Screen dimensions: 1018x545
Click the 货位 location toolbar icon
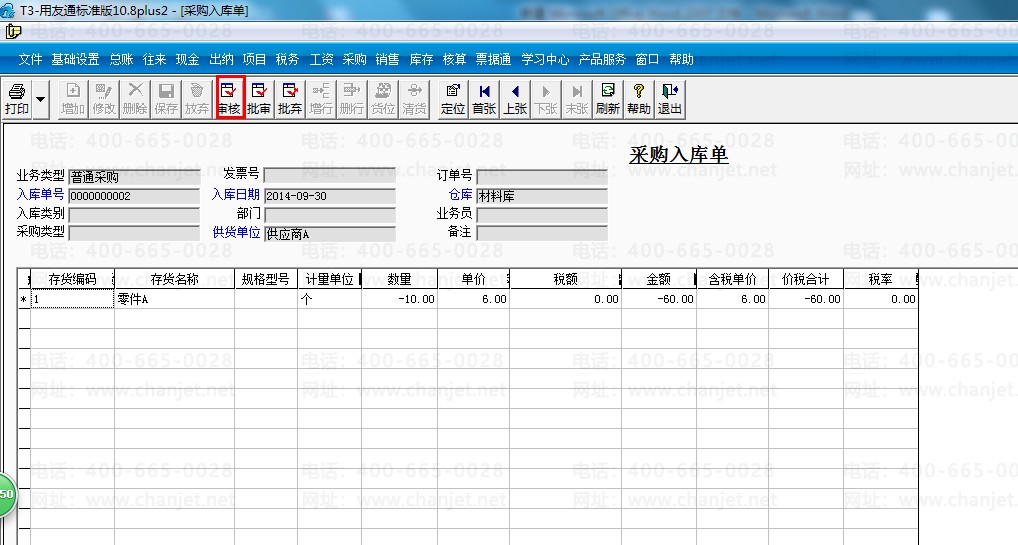[383, 99]
